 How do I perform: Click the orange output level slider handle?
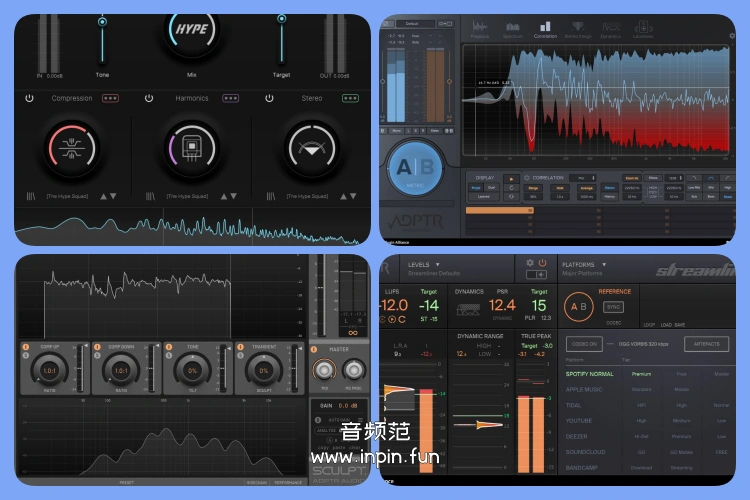click(x=449, y=81)
